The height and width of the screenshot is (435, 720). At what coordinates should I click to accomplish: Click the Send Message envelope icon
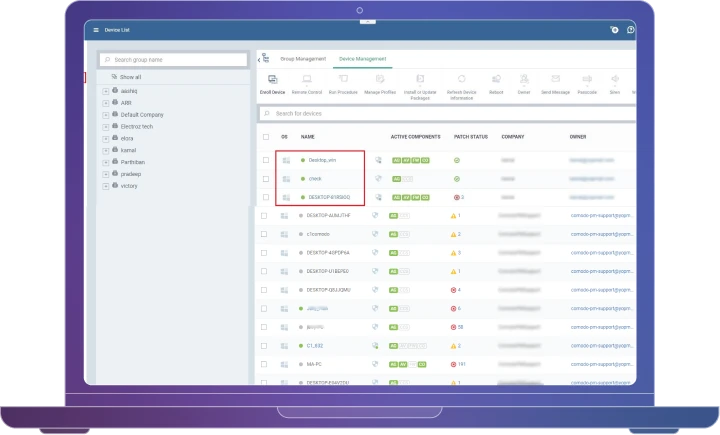[555, 79]
